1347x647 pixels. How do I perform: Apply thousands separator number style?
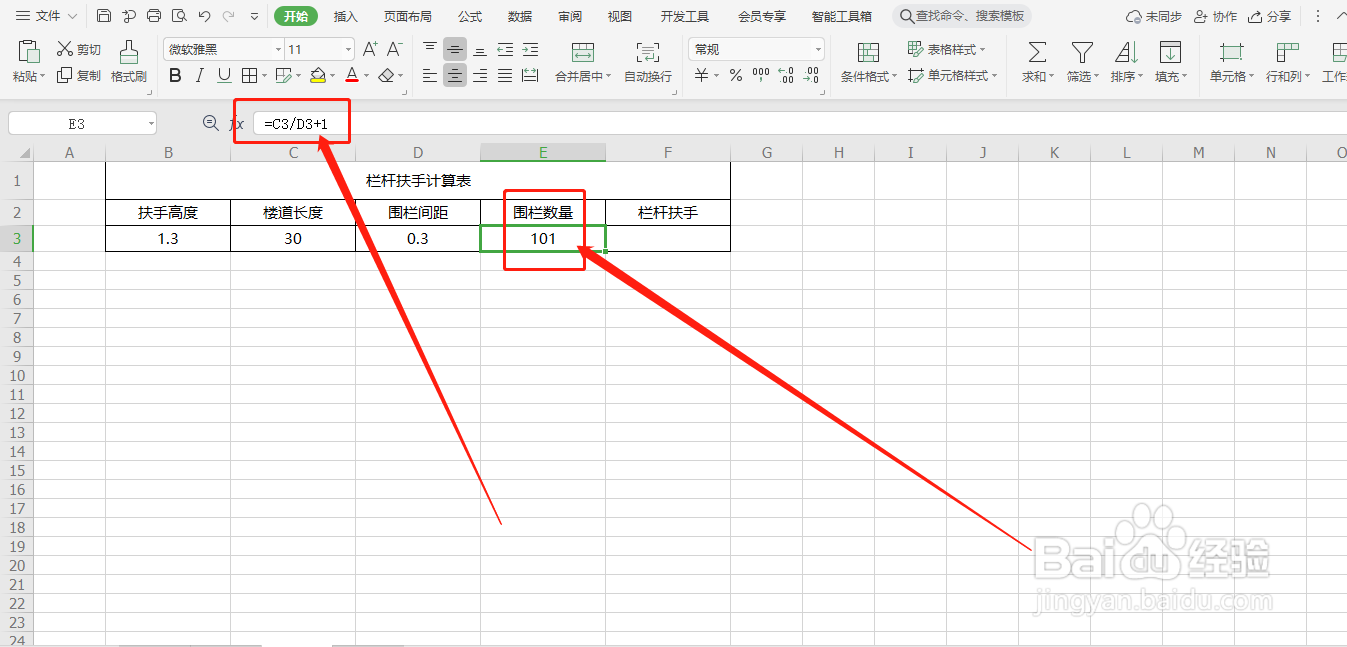761,75
